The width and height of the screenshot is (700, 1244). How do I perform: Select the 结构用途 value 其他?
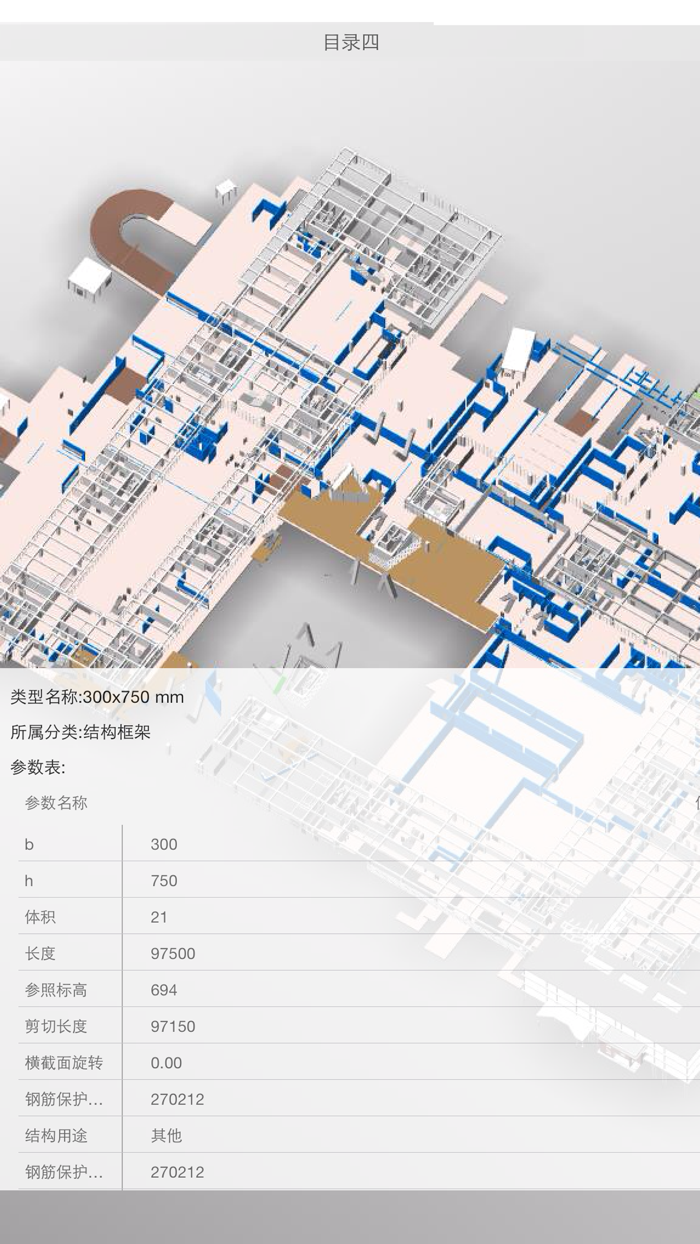click(166, 1135)
